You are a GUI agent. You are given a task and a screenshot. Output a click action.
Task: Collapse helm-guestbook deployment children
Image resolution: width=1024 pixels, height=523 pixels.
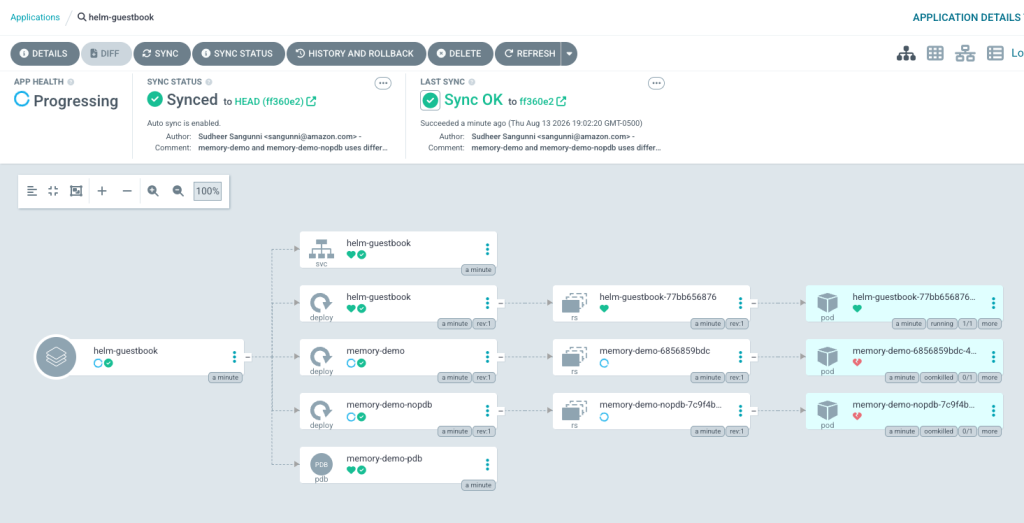[501, 303]
